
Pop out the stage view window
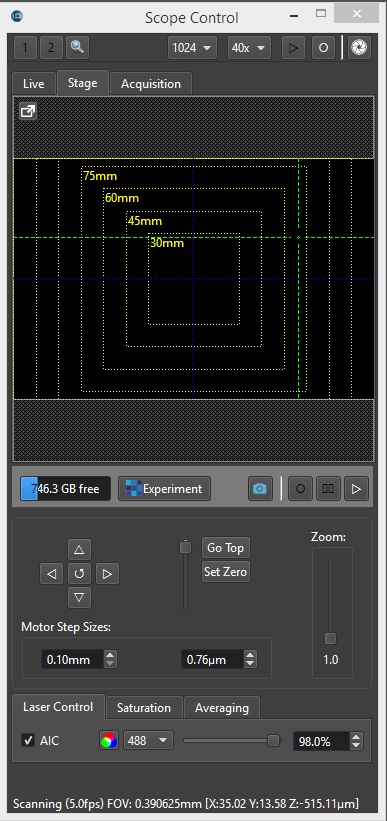(27, 111)
